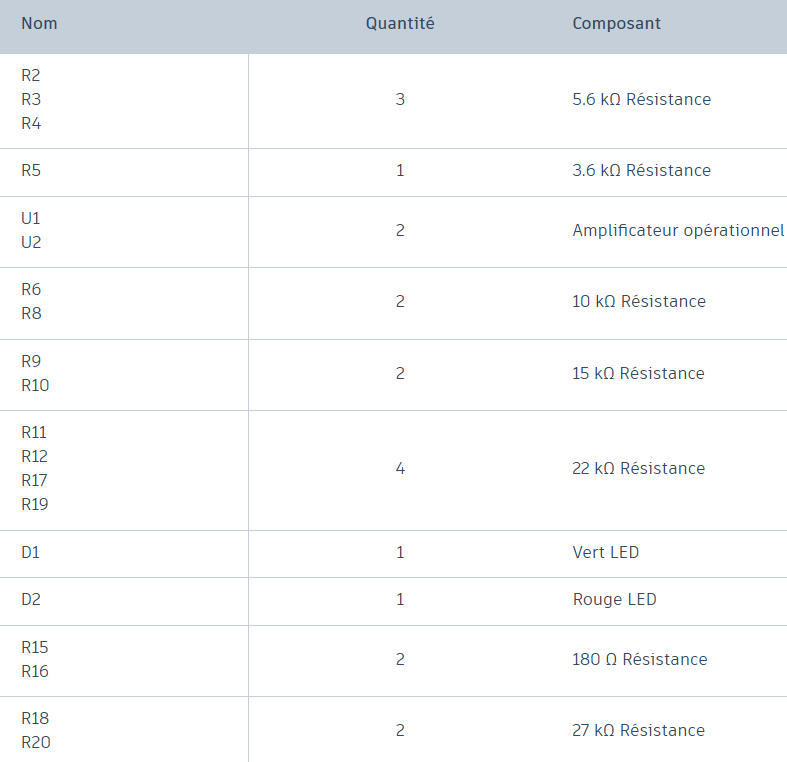The height and width of the screenshot is (762, 787).
Task: Click the R17 name label
Action: tap(35, 480)
